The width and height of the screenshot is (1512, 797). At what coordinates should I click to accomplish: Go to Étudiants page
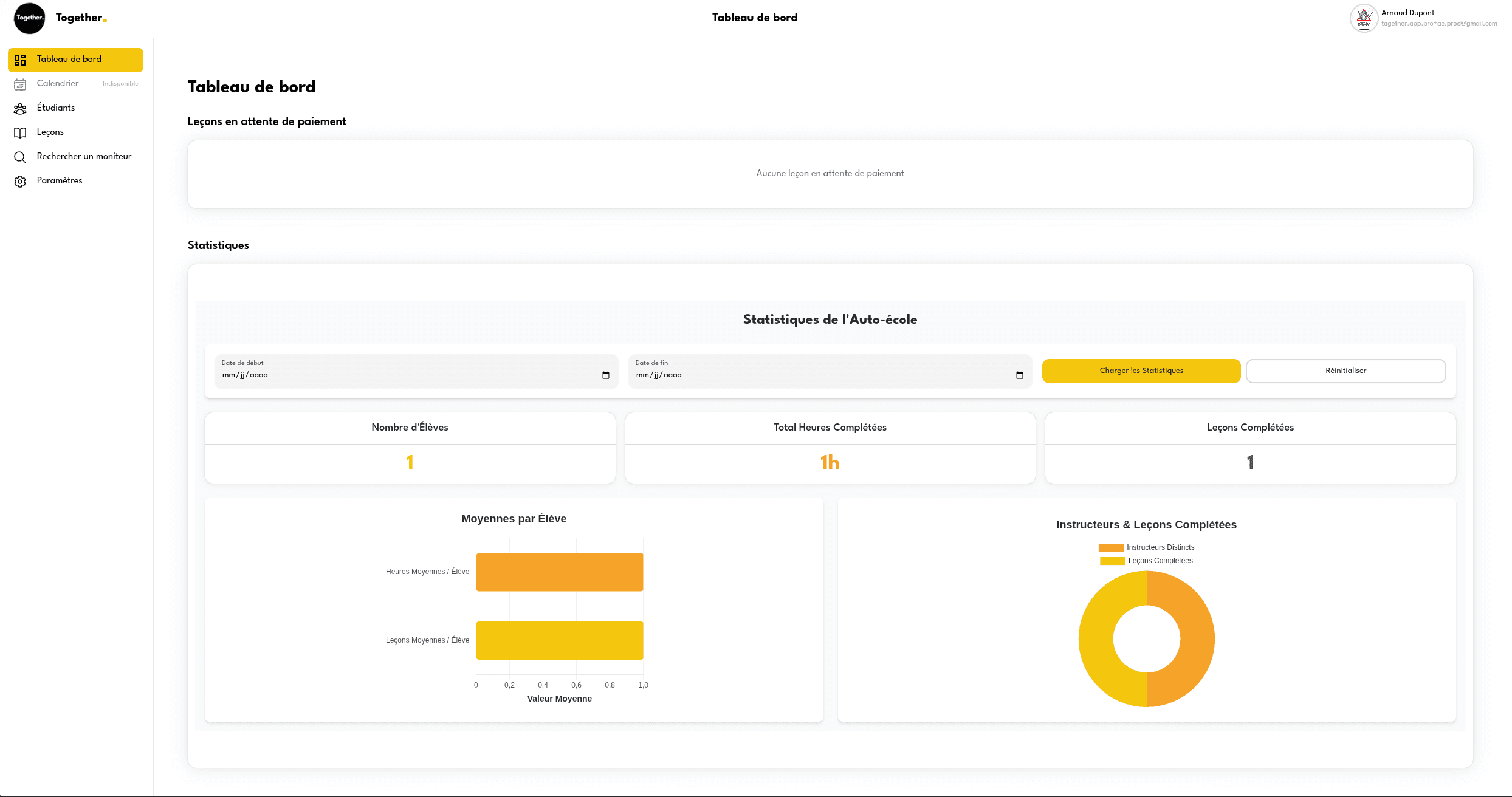click(x=75, y=108)
